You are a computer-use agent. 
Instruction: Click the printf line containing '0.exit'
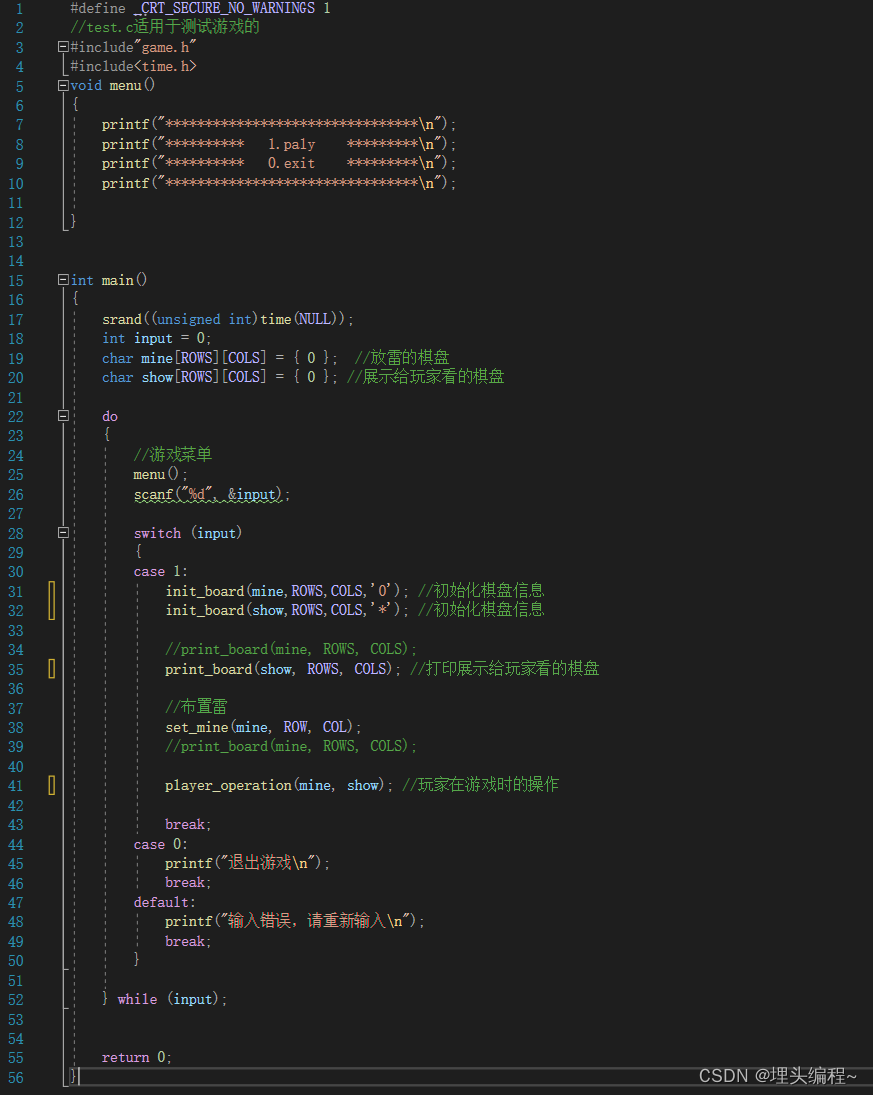point(279,163)
